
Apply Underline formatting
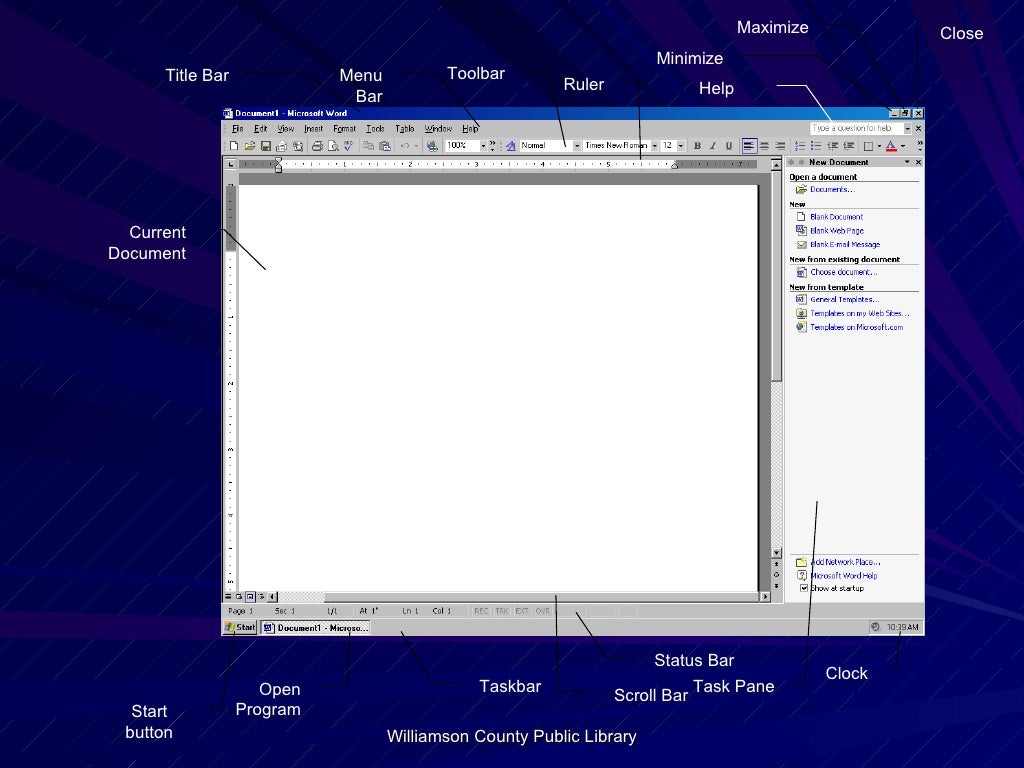pos(729,146)
